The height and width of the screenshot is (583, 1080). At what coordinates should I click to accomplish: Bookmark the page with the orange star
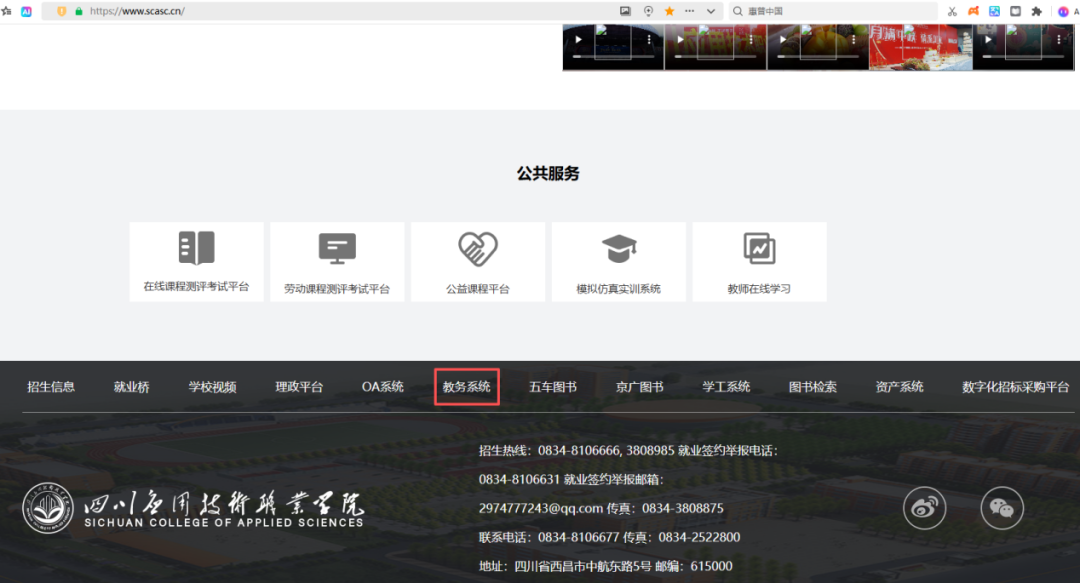669,11
